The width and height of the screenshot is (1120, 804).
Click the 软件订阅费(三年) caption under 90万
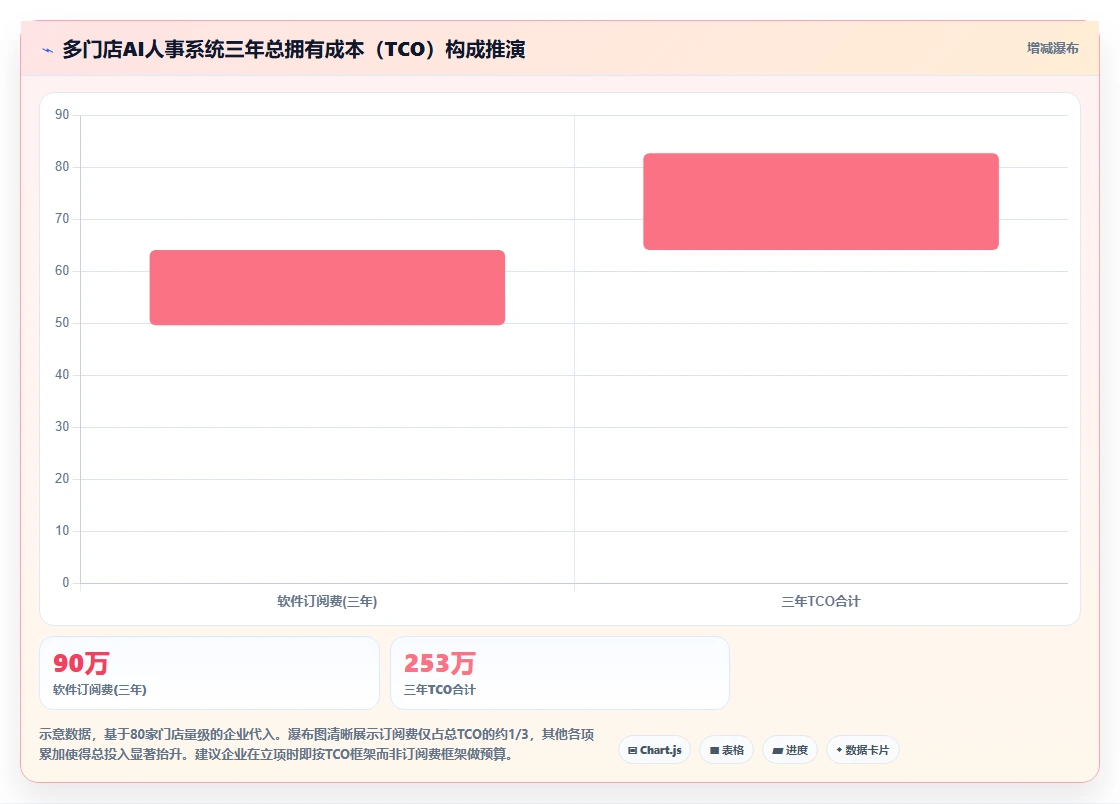[100, 690]
